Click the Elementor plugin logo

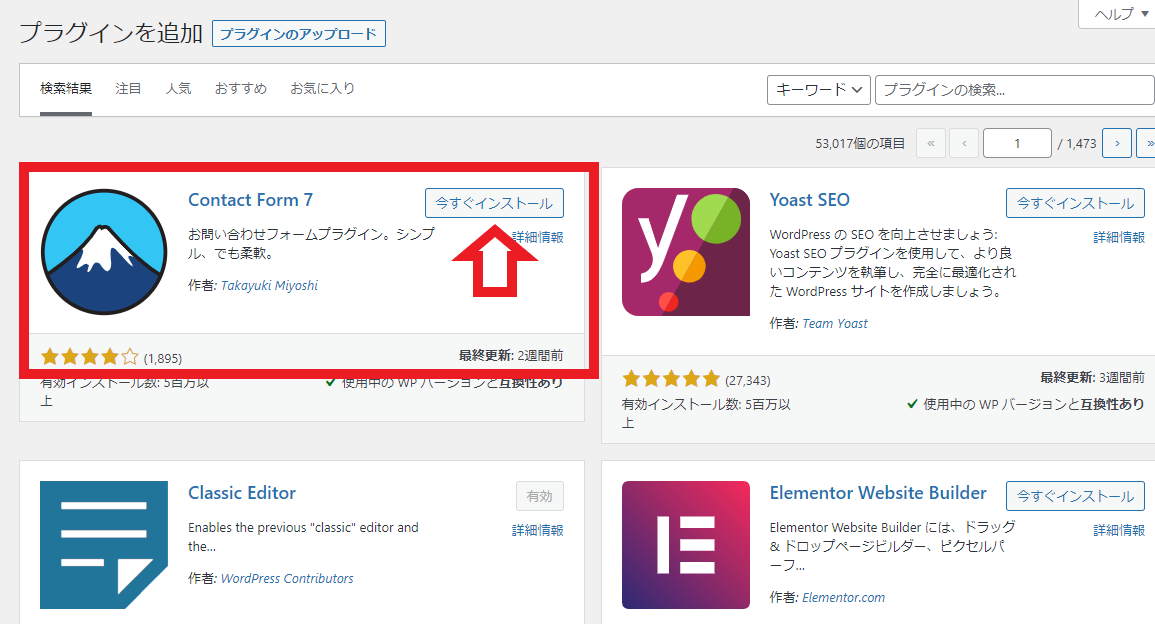[x=686, y=544]
